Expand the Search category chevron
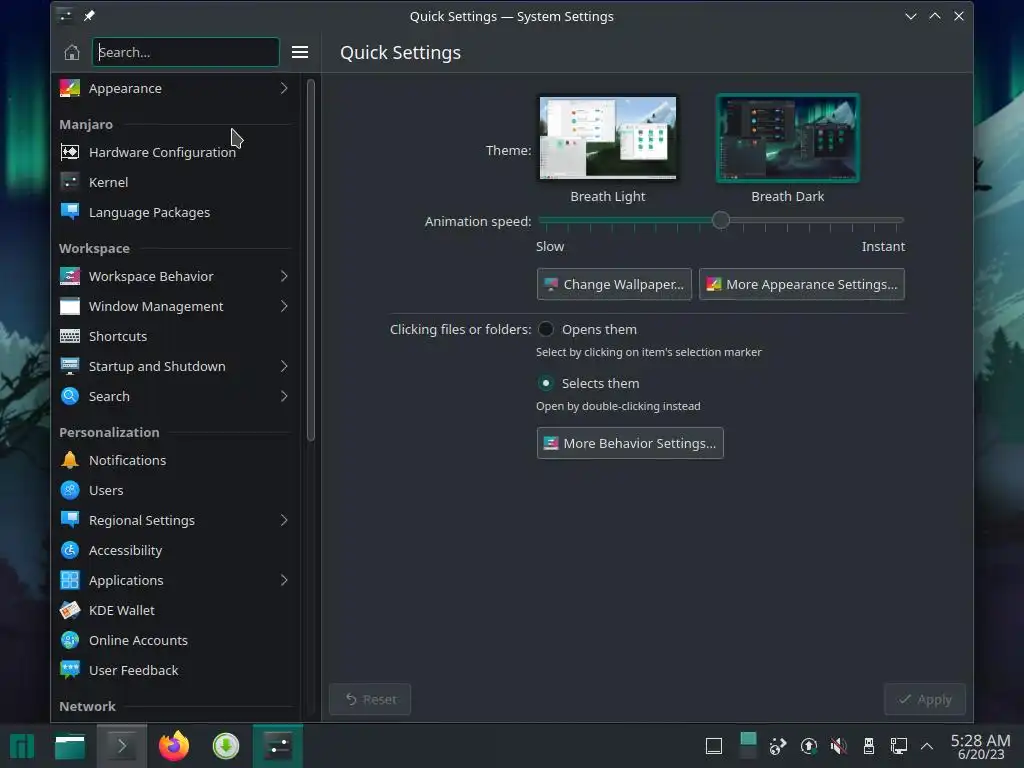The height and width of the screenshot is (768, 1024). click(x=284, y=396)
